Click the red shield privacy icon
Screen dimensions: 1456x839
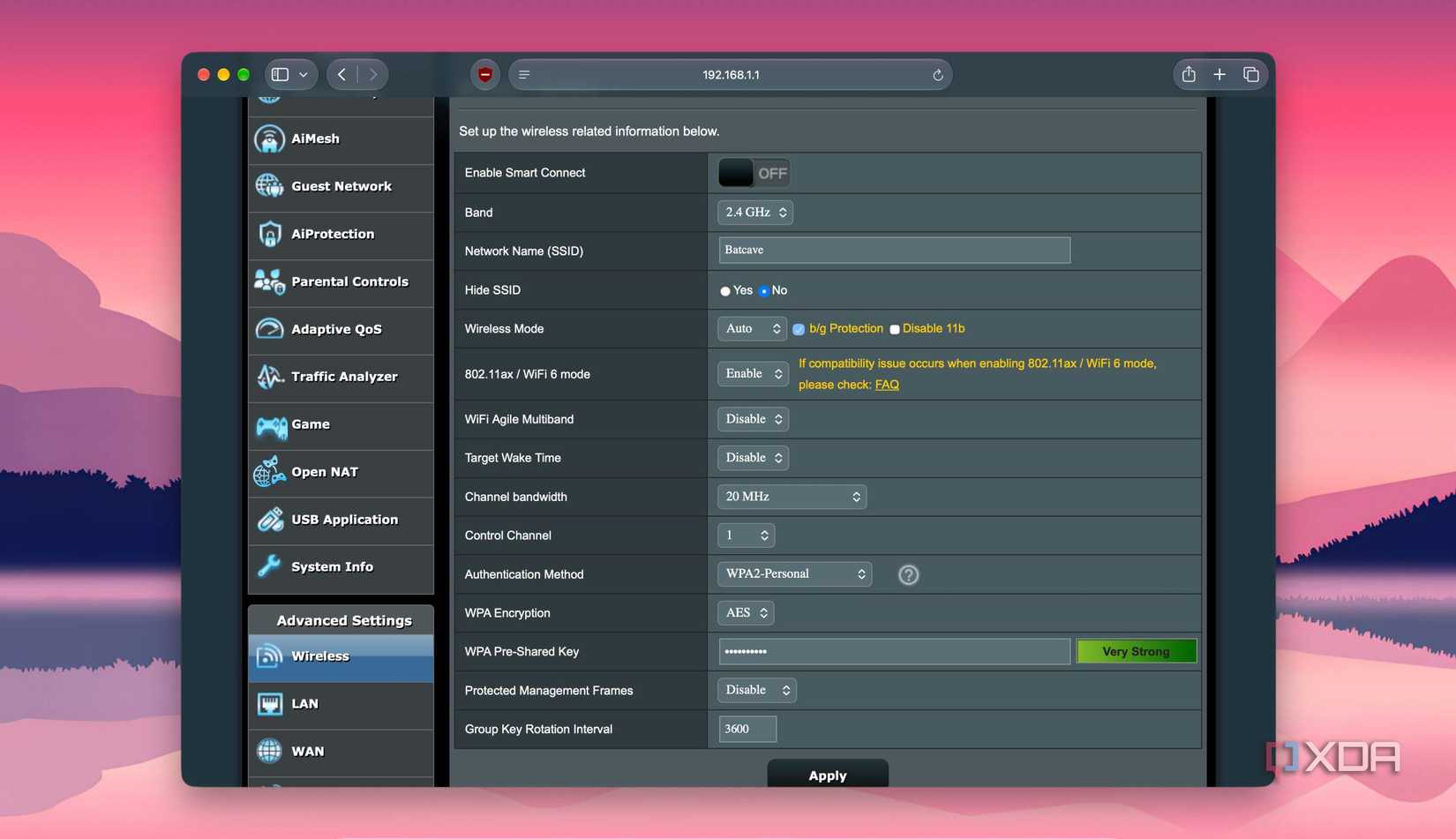click(484, 75)
